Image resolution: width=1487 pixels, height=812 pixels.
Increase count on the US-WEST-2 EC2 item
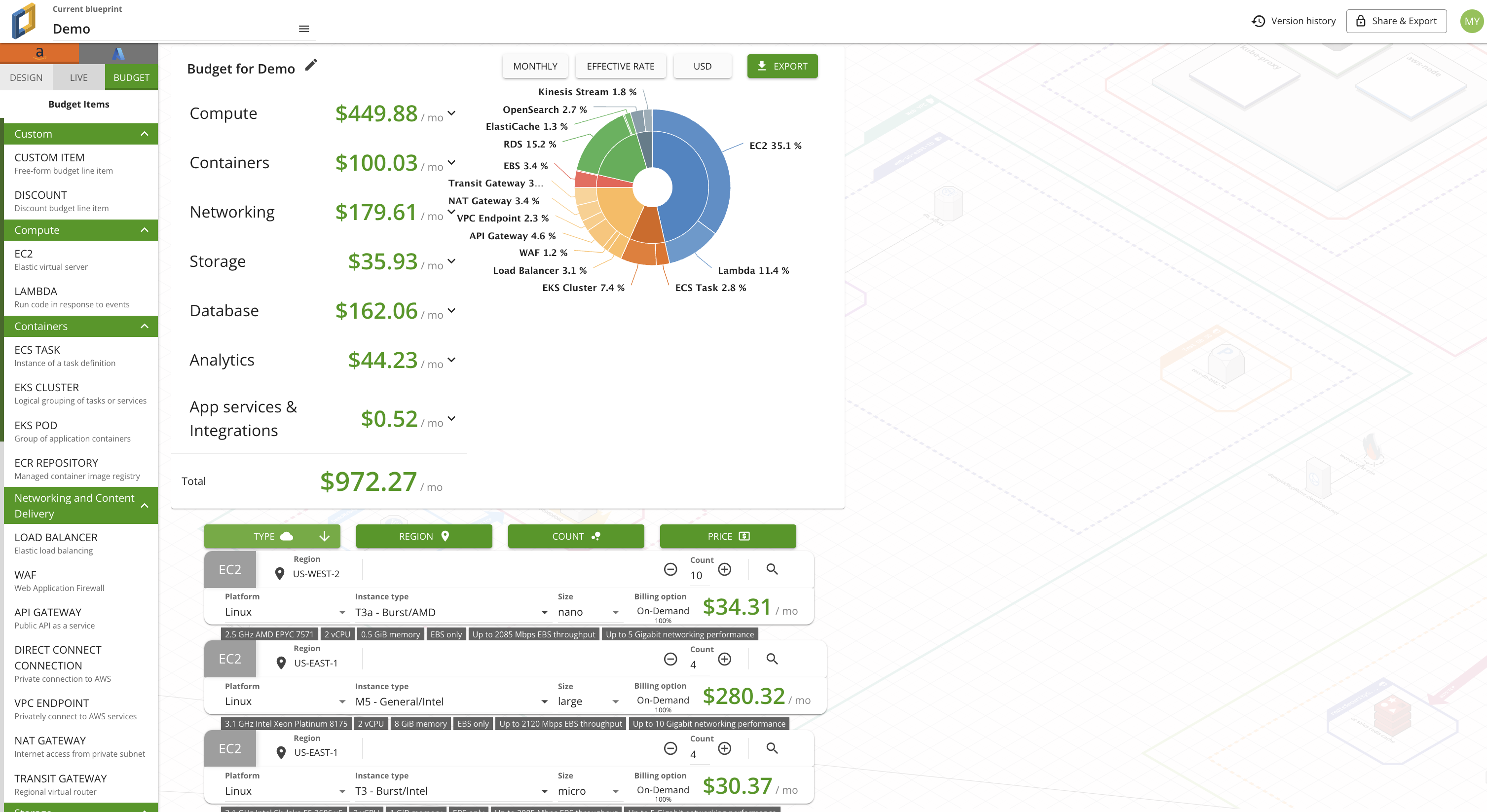coord(724,569)
